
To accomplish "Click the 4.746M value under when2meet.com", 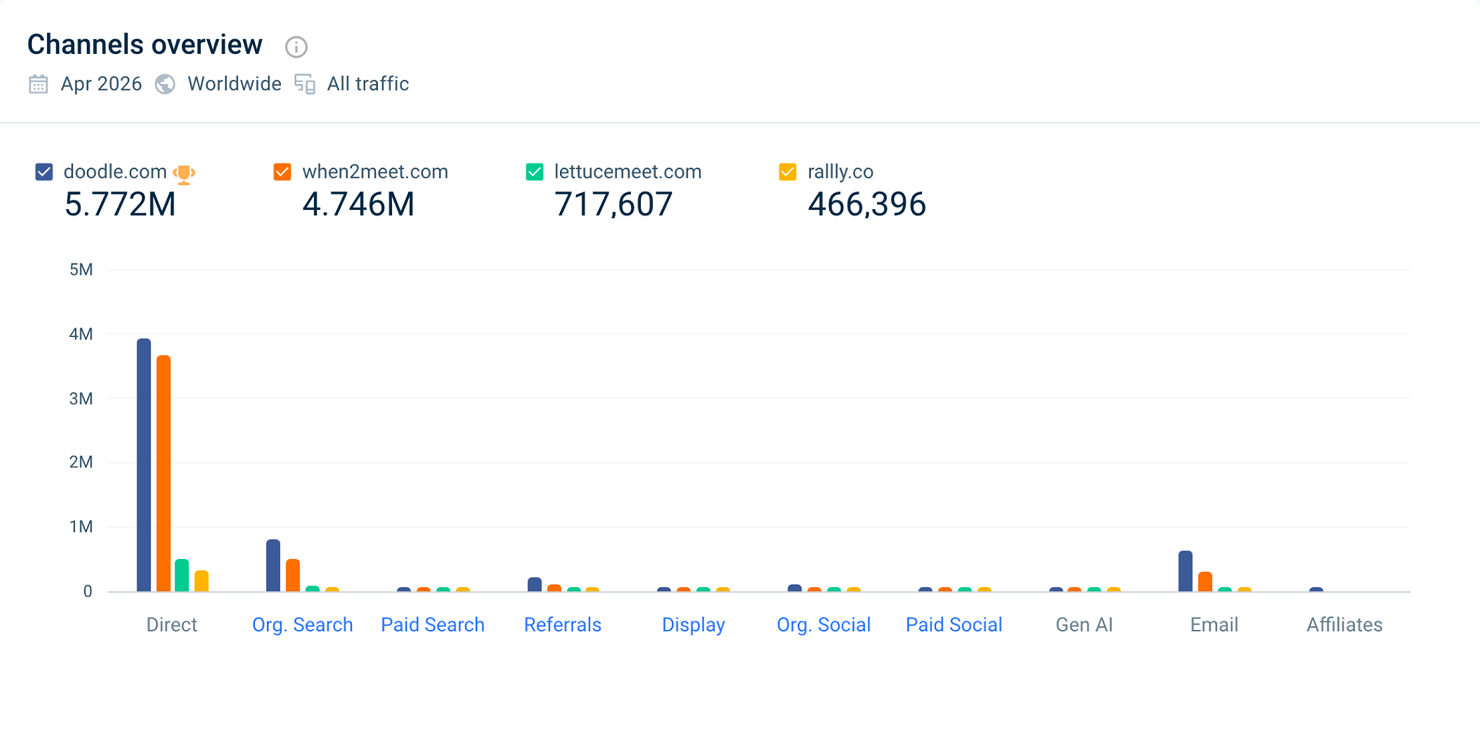I will coord(358,205).
